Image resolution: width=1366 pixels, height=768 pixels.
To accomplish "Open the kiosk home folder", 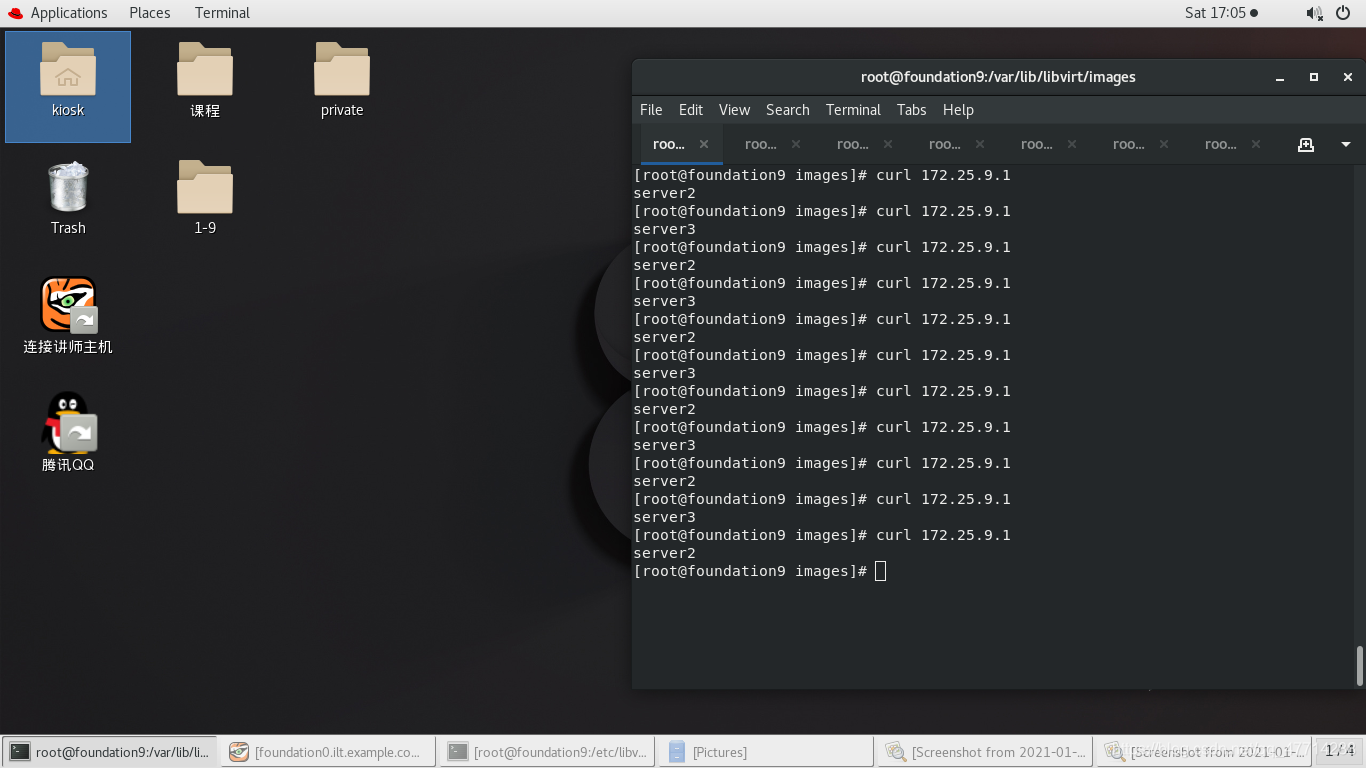I will [x=67, y=72].
